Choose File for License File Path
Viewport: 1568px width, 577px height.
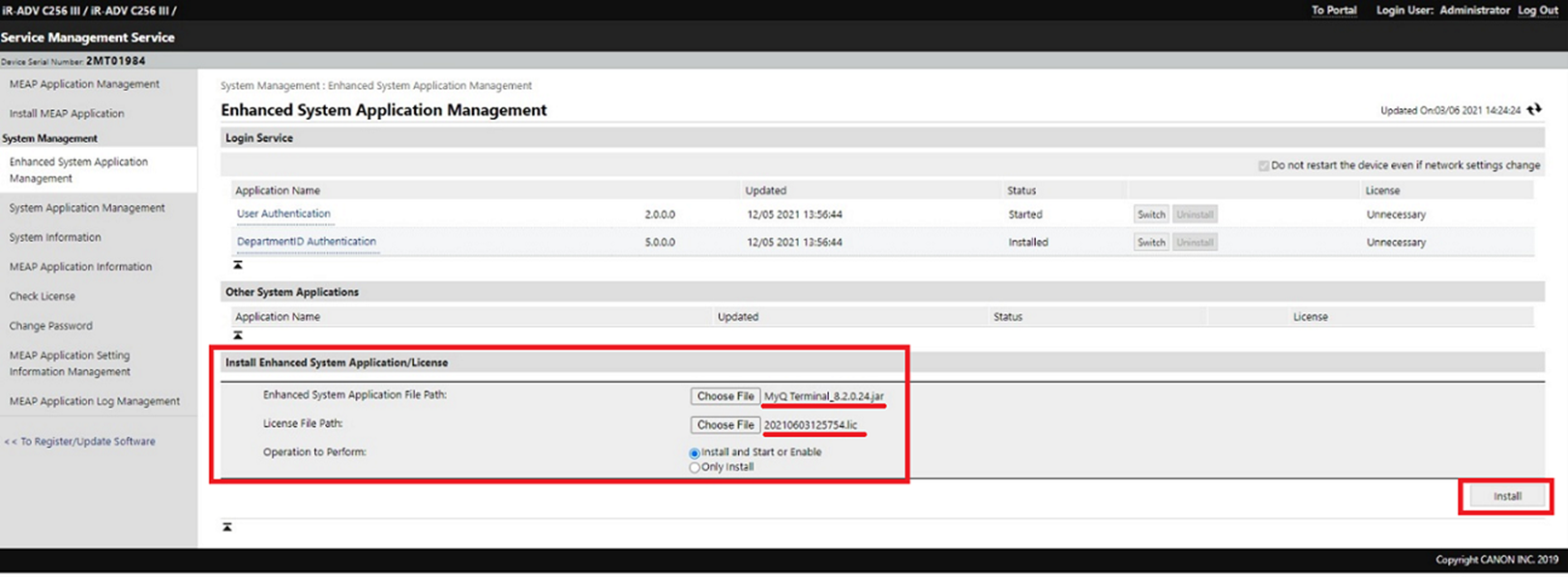[x=725, y=425]
